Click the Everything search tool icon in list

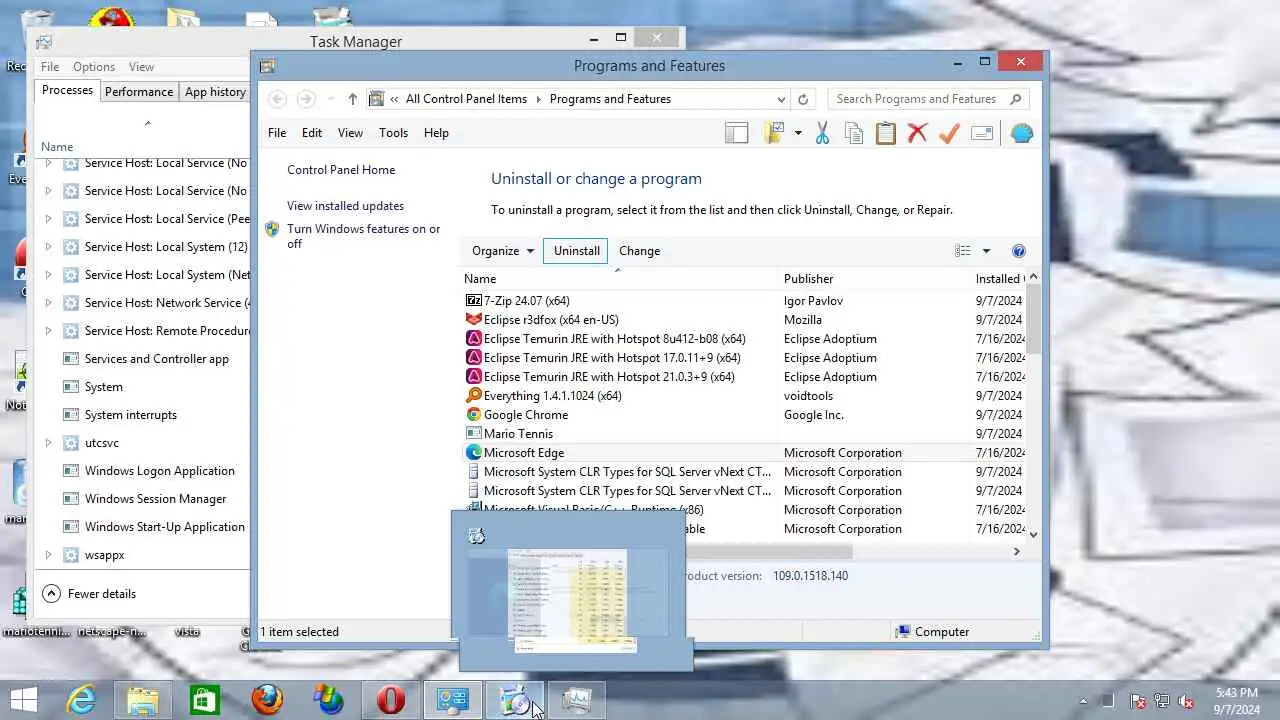(x=474, y=395)
